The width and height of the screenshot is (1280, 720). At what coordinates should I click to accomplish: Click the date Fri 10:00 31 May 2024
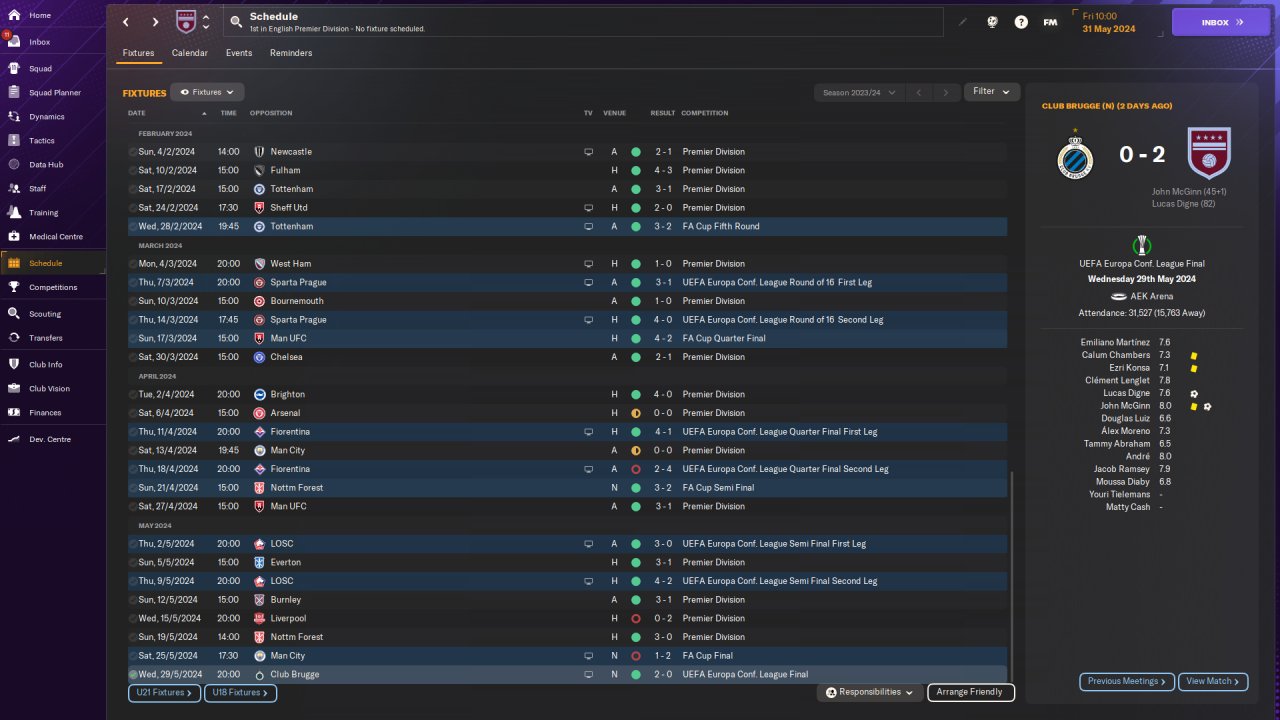[1110, 22]
